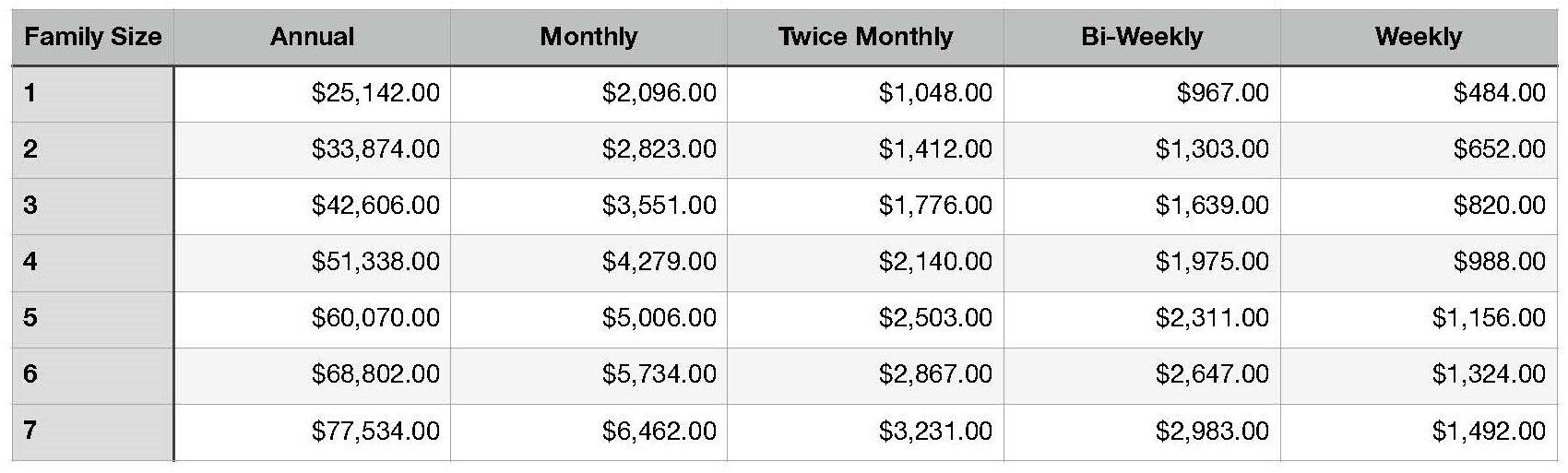This screenshot has width=1568, height=473.
Task: Select the Annual column header
Action: coord(312,37)
